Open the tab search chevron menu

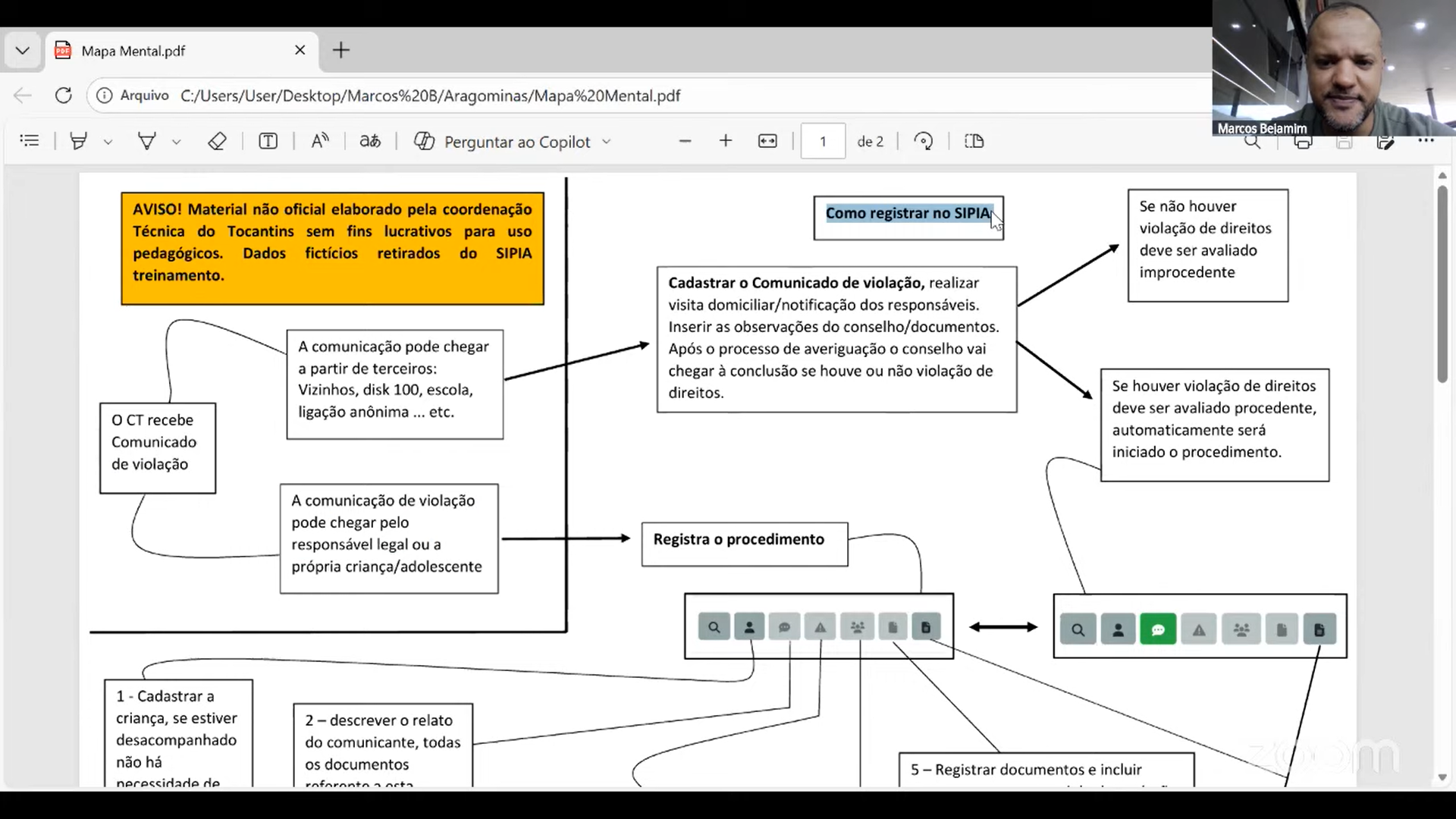click(x=22, y=51)
